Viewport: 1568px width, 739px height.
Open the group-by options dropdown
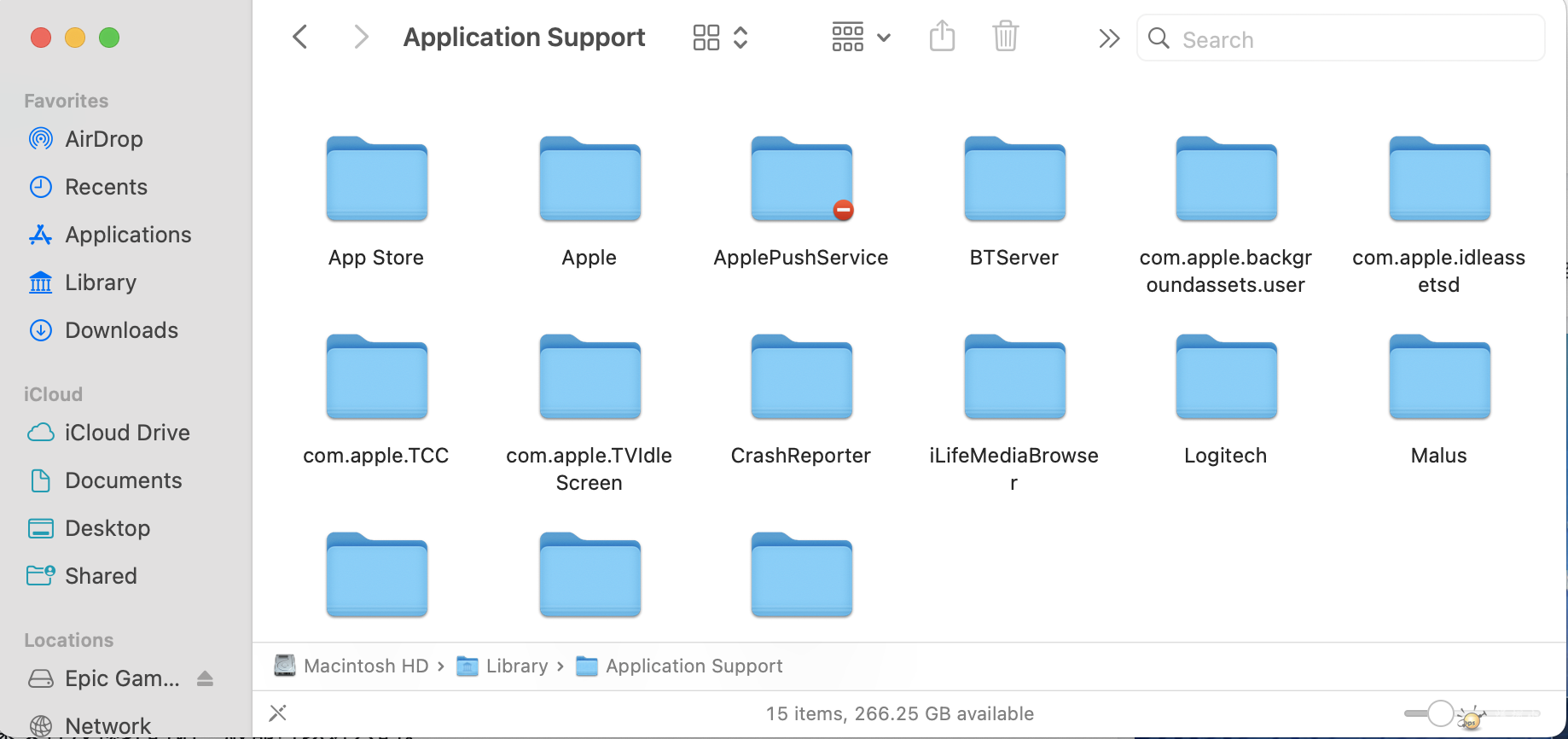pyautogui.click(x=861, y=38)
